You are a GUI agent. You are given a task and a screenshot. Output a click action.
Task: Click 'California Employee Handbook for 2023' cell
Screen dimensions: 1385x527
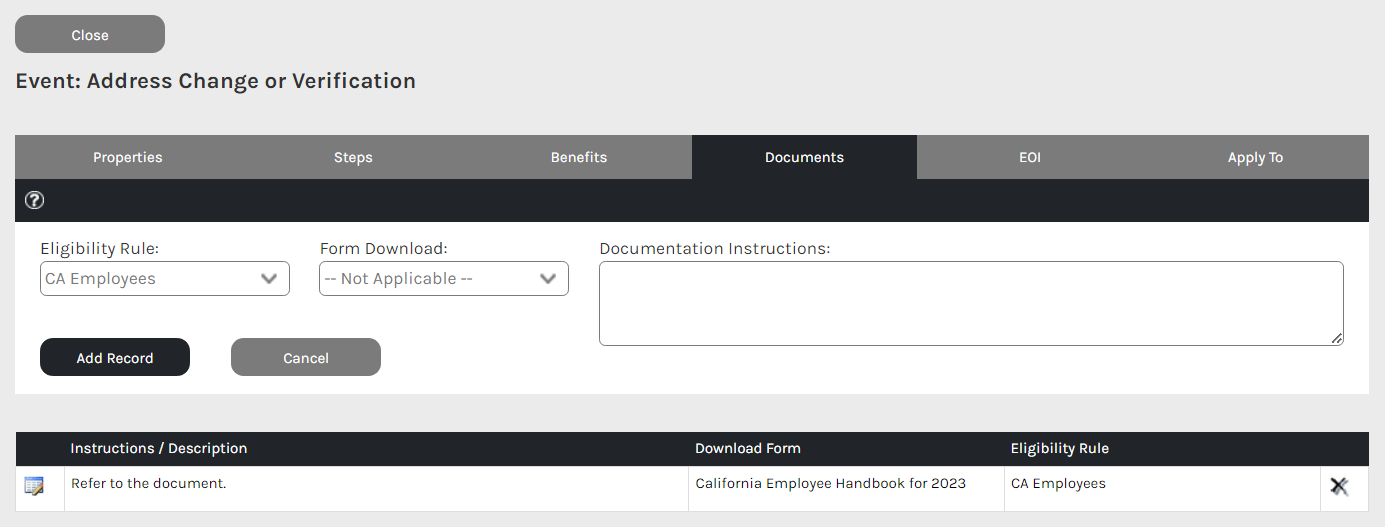846,489
